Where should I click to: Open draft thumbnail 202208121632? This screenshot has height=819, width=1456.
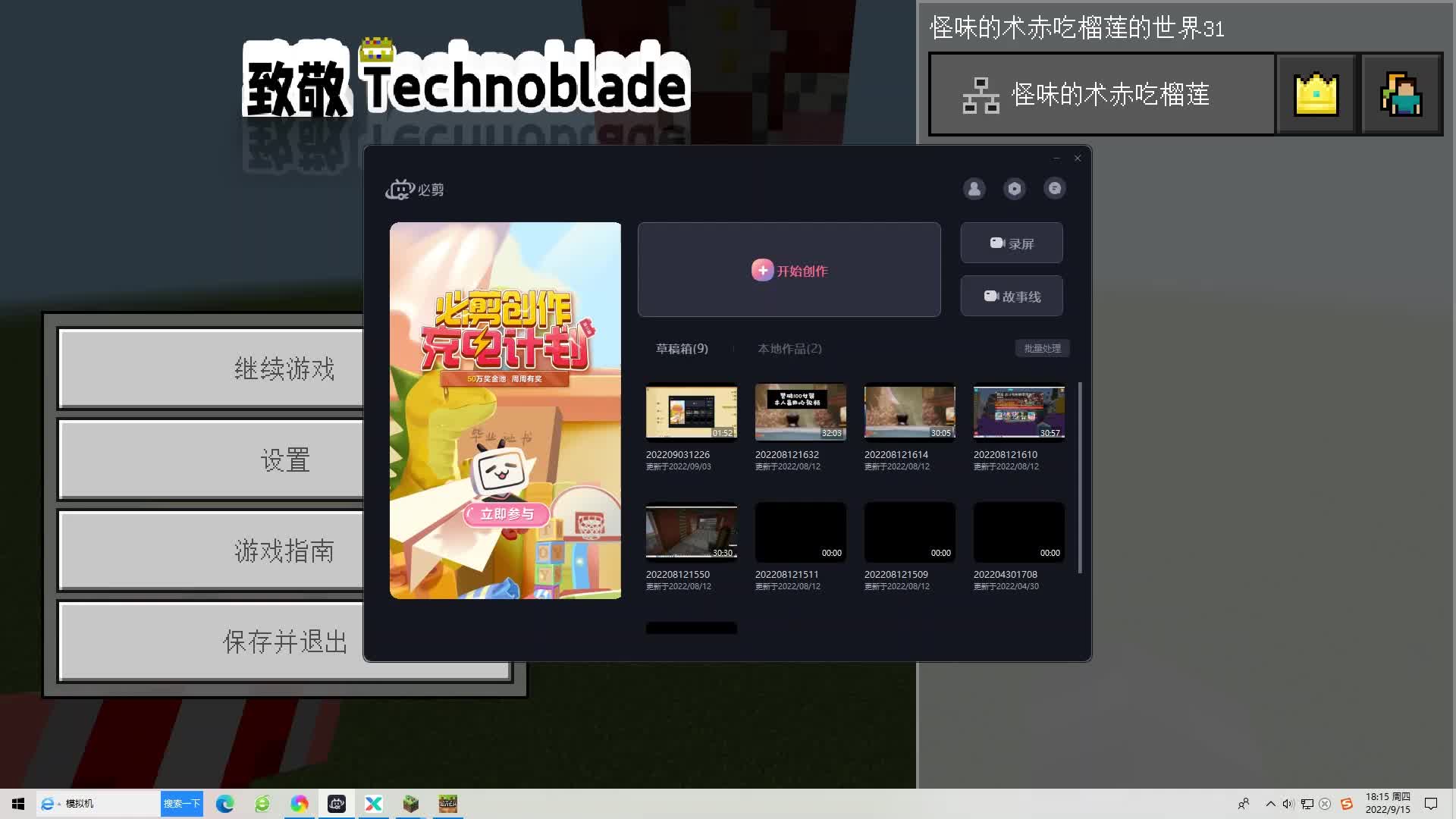pos(800,413)
